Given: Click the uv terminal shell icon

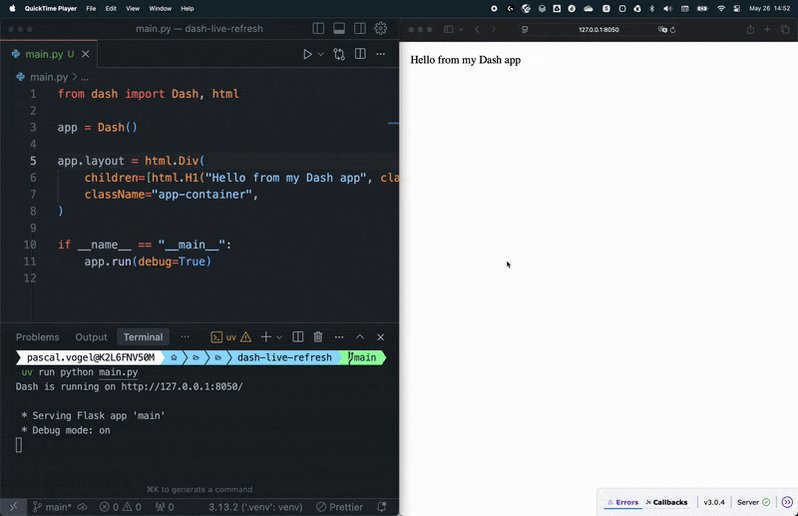Looking at the screenshot, I should [217, 337].
